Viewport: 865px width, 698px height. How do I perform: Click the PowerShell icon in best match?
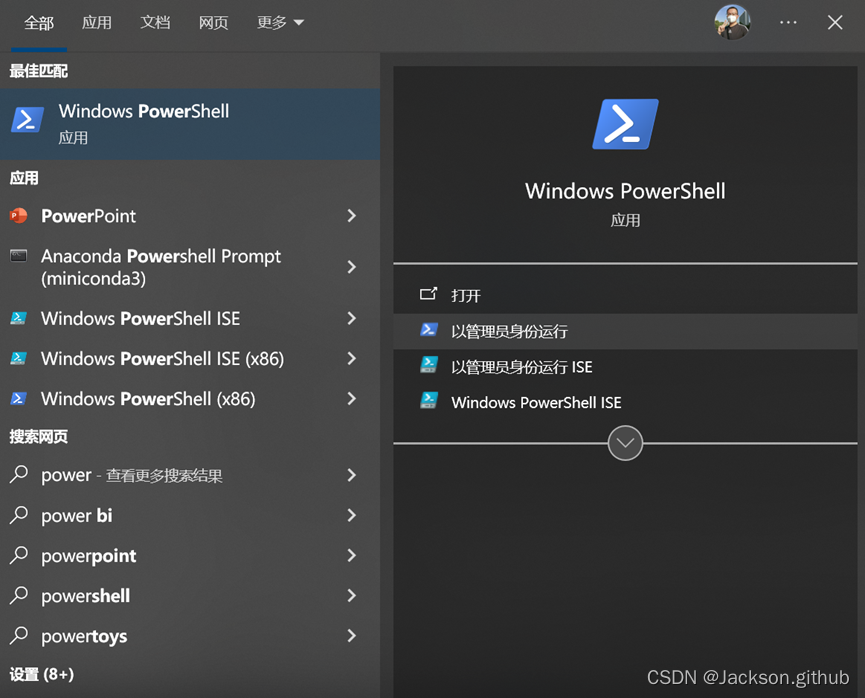click(28, 120)
